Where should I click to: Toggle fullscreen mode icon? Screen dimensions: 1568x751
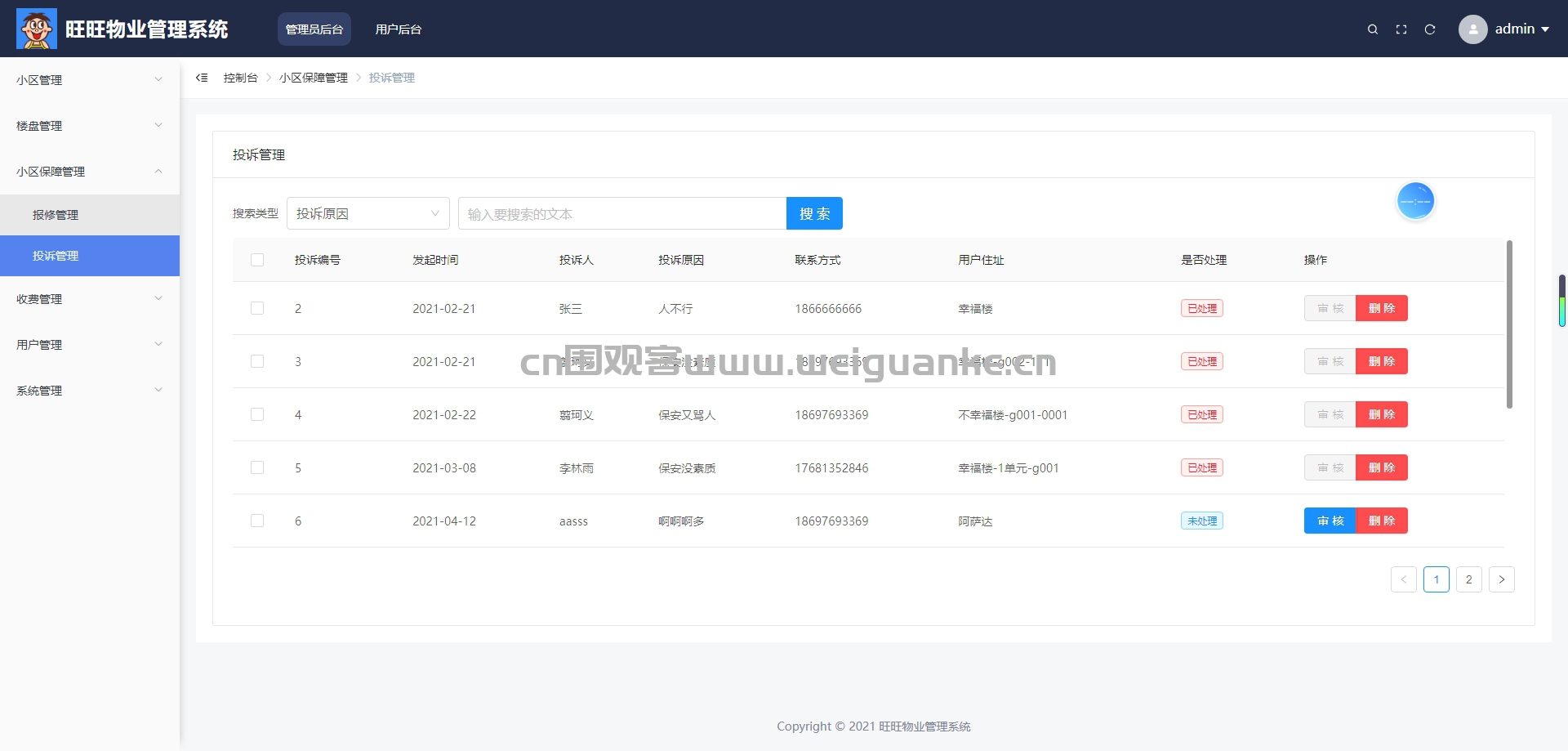coord(1401,29)
